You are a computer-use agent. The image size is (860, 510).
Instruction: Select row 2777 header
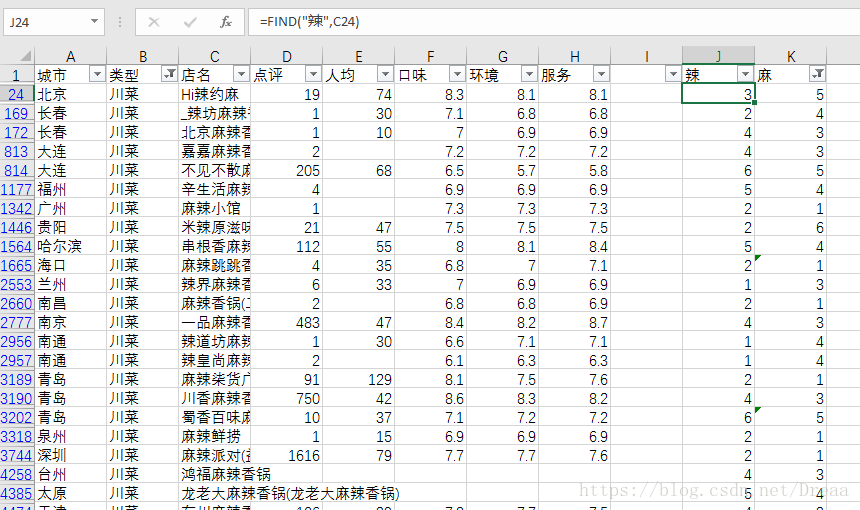(17, 322)
